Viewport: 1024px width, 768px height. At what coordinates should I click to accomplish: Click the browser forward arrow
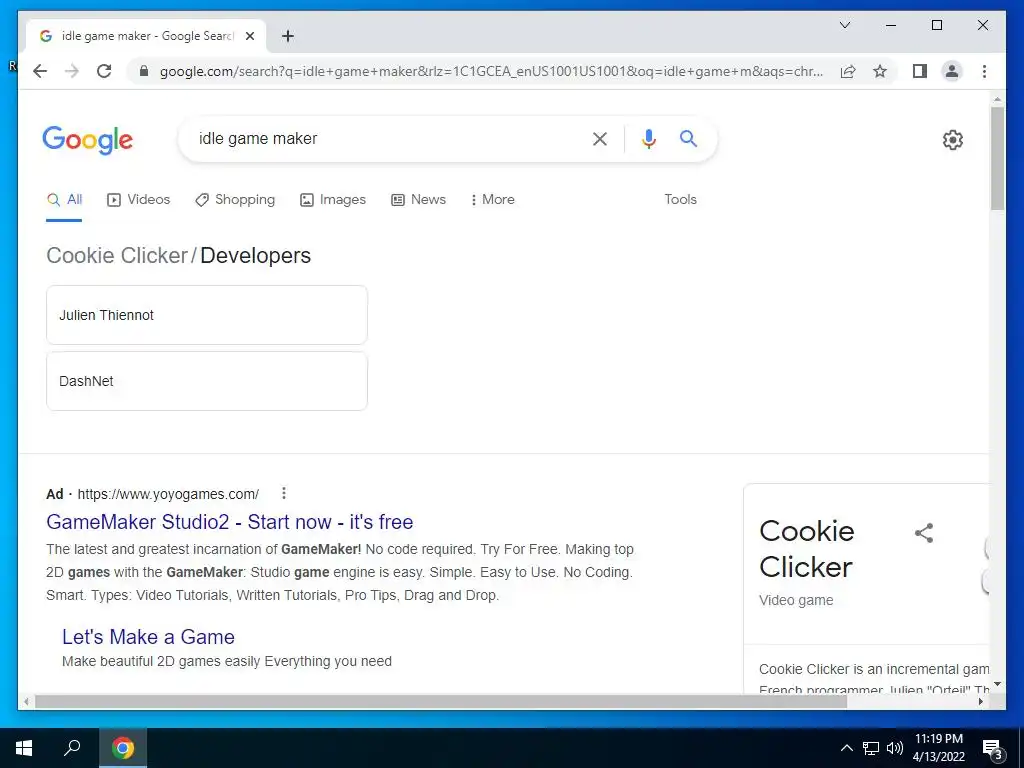(x=72, y=71)
